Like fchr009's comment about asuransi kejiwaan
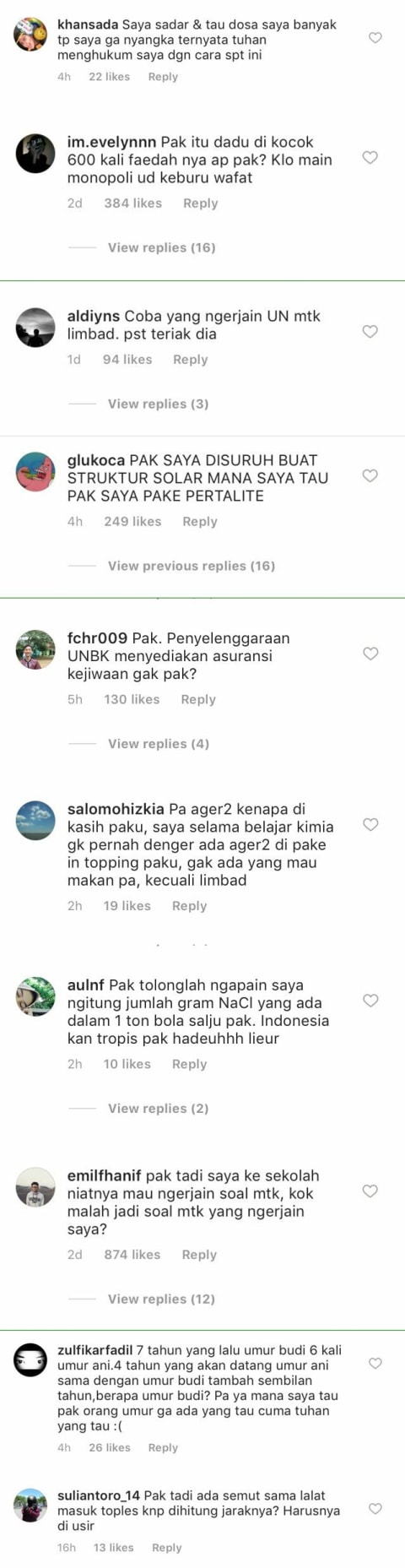 click(x=370, y=654)
